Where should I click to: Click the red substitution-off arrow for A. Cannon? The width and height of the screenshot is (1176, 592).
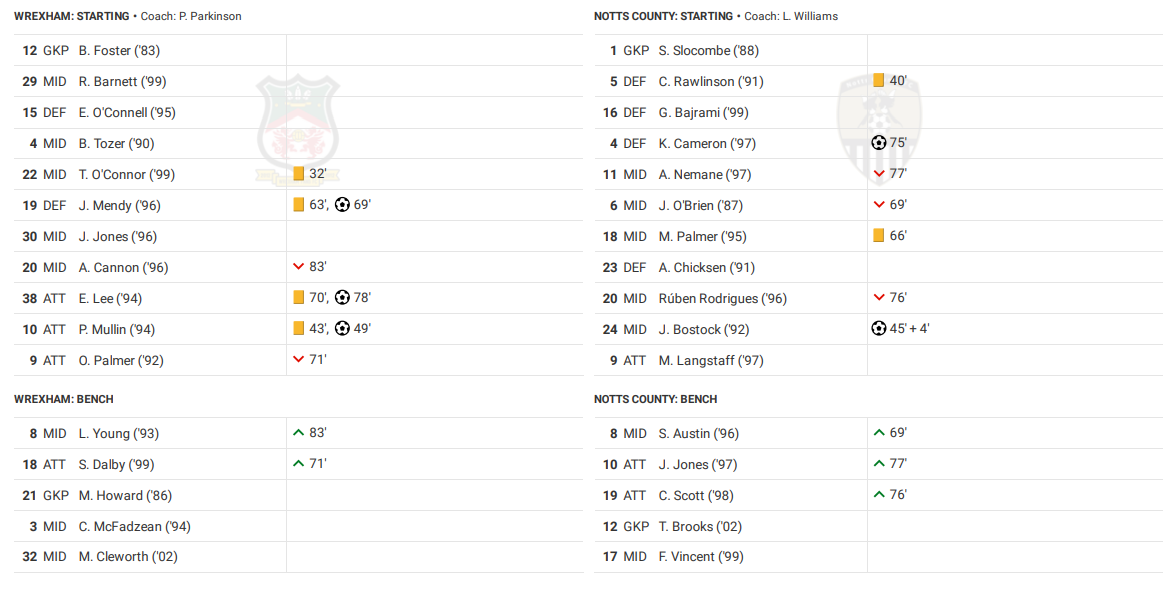pos(298,267)
